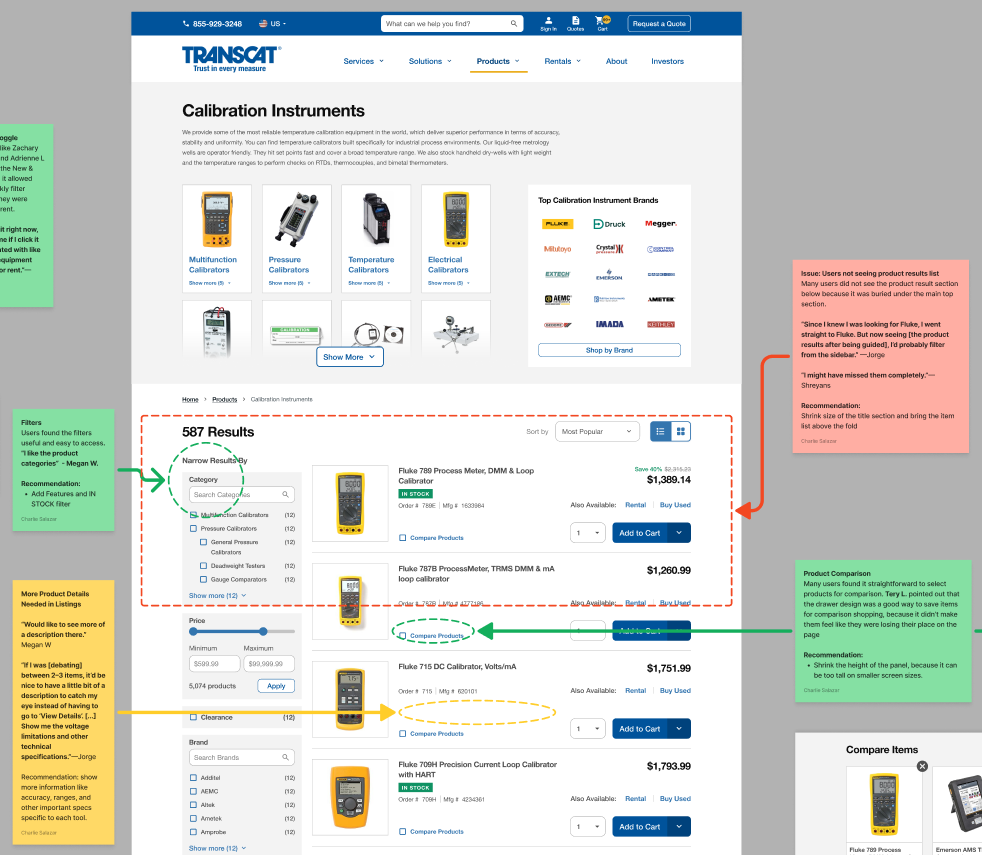
Task: Click the Request a Quote button
Action: 658,23
